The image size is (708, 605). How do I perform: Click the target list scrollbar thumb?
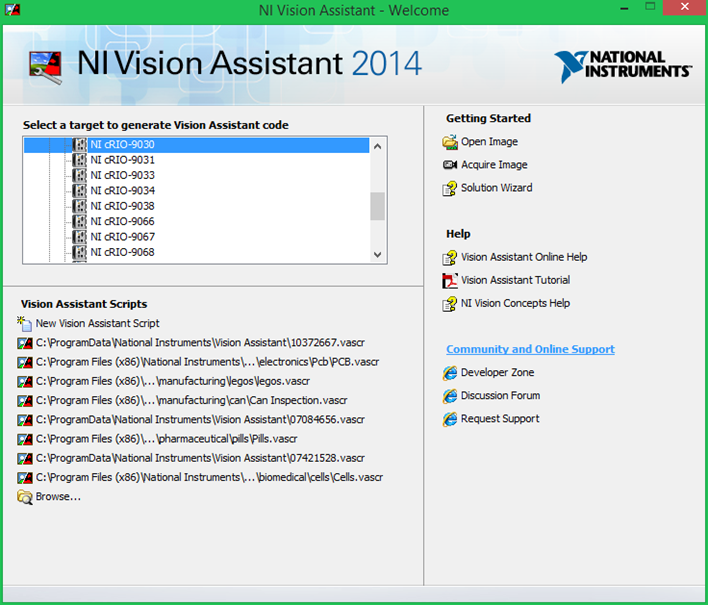pos(377,206)
